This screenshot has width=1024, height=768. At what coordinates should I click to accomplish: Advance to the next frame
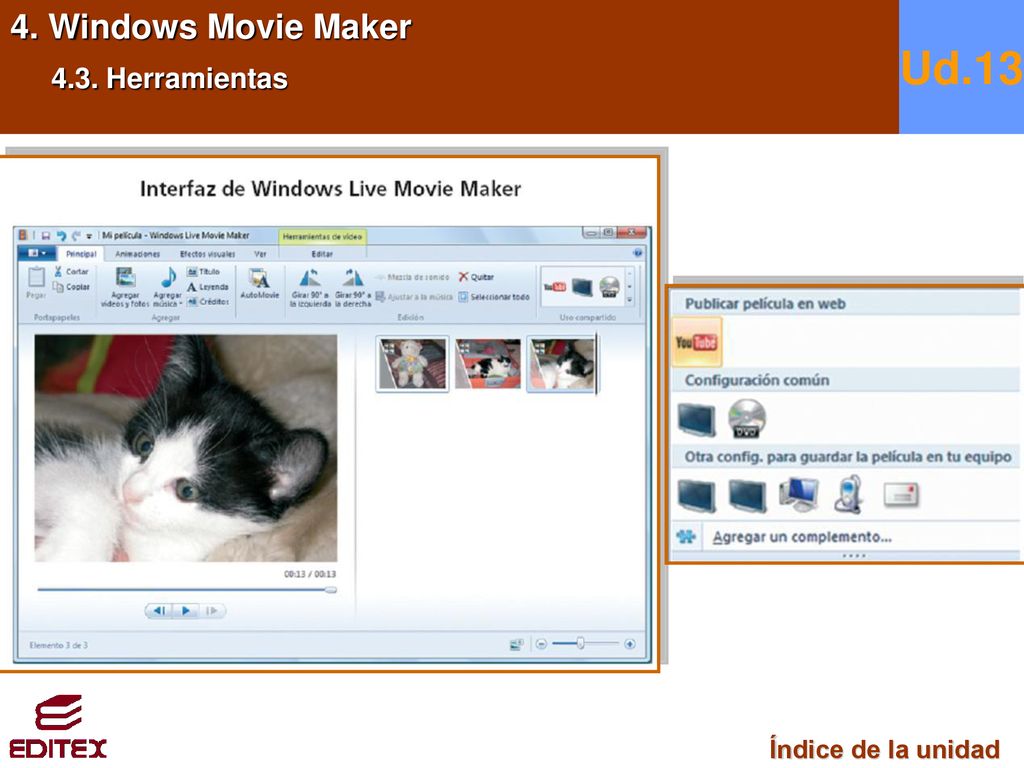212,611
